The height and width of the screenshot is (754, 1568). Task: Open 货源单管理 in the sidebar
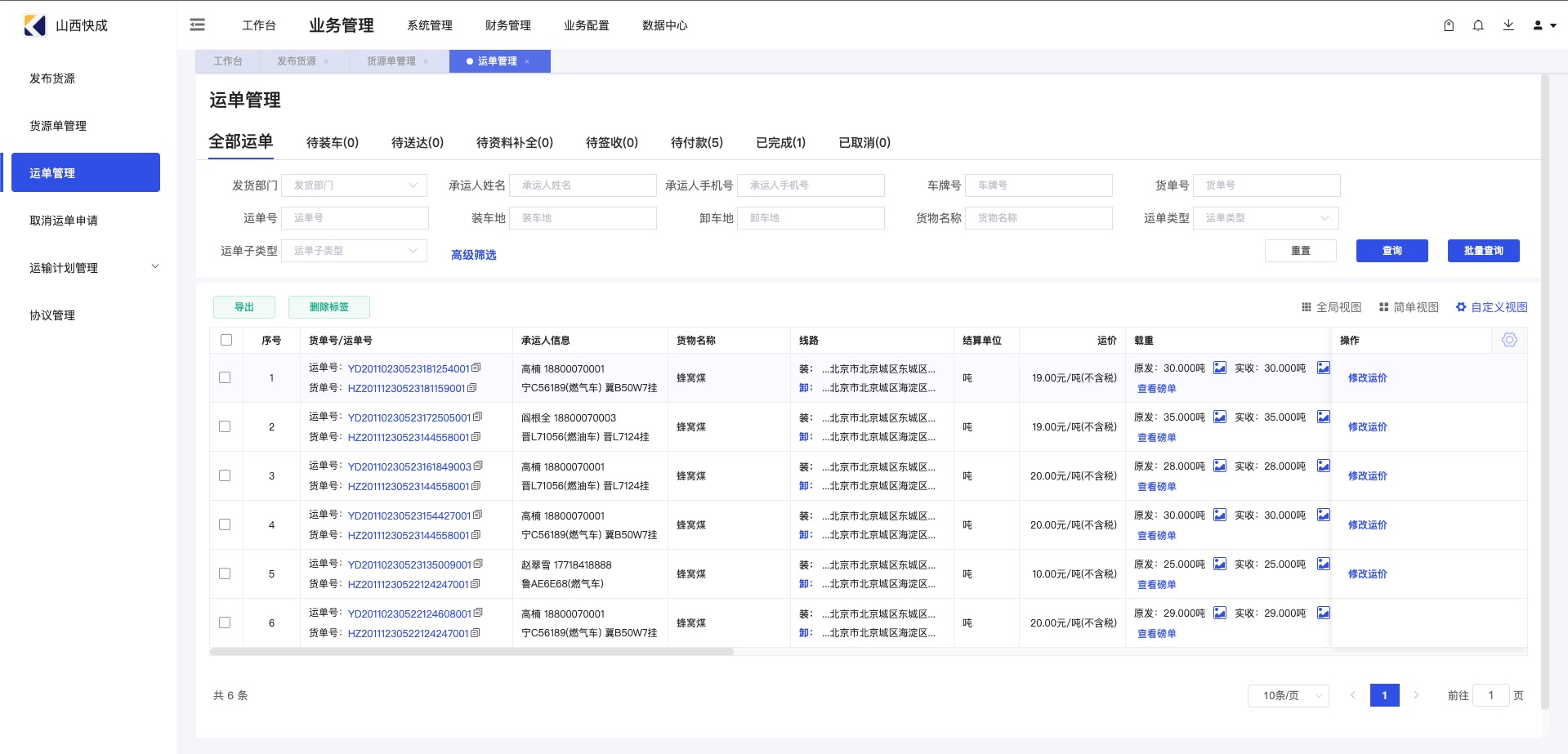[x=58, y=126]
